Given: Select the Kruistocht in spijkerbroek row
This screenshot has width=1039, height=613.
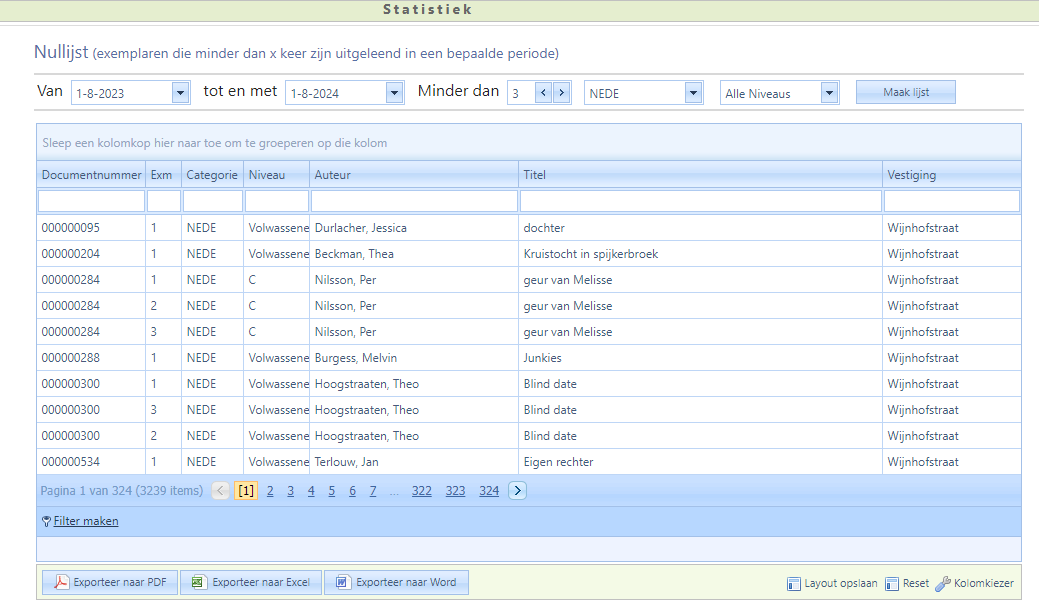Looking at the screenshot, I should [590, 254].
